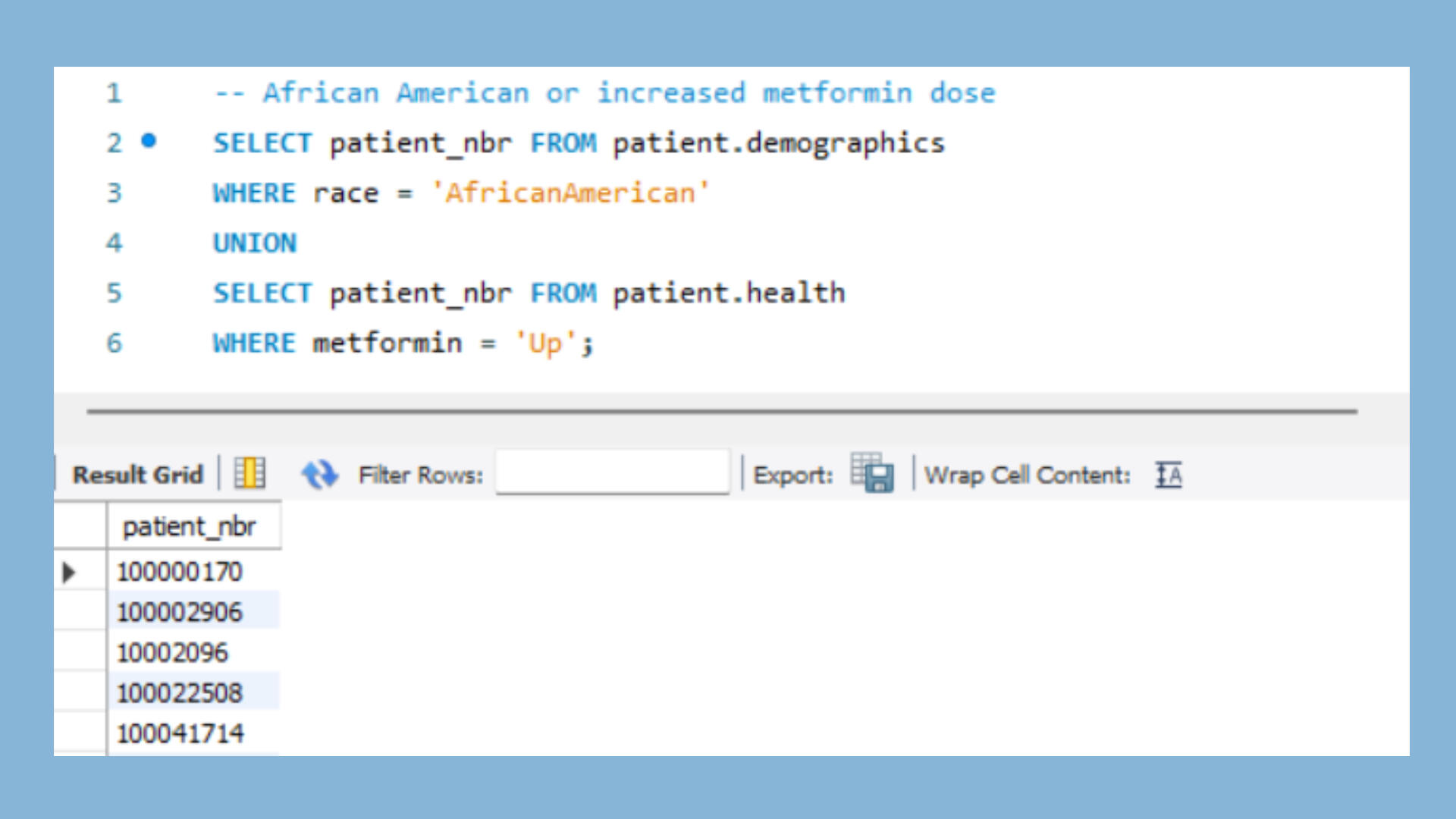This screenshot has height=819, width=1456.
Task: Select cell 100002906 in the results
Action: tap(180, 612)
